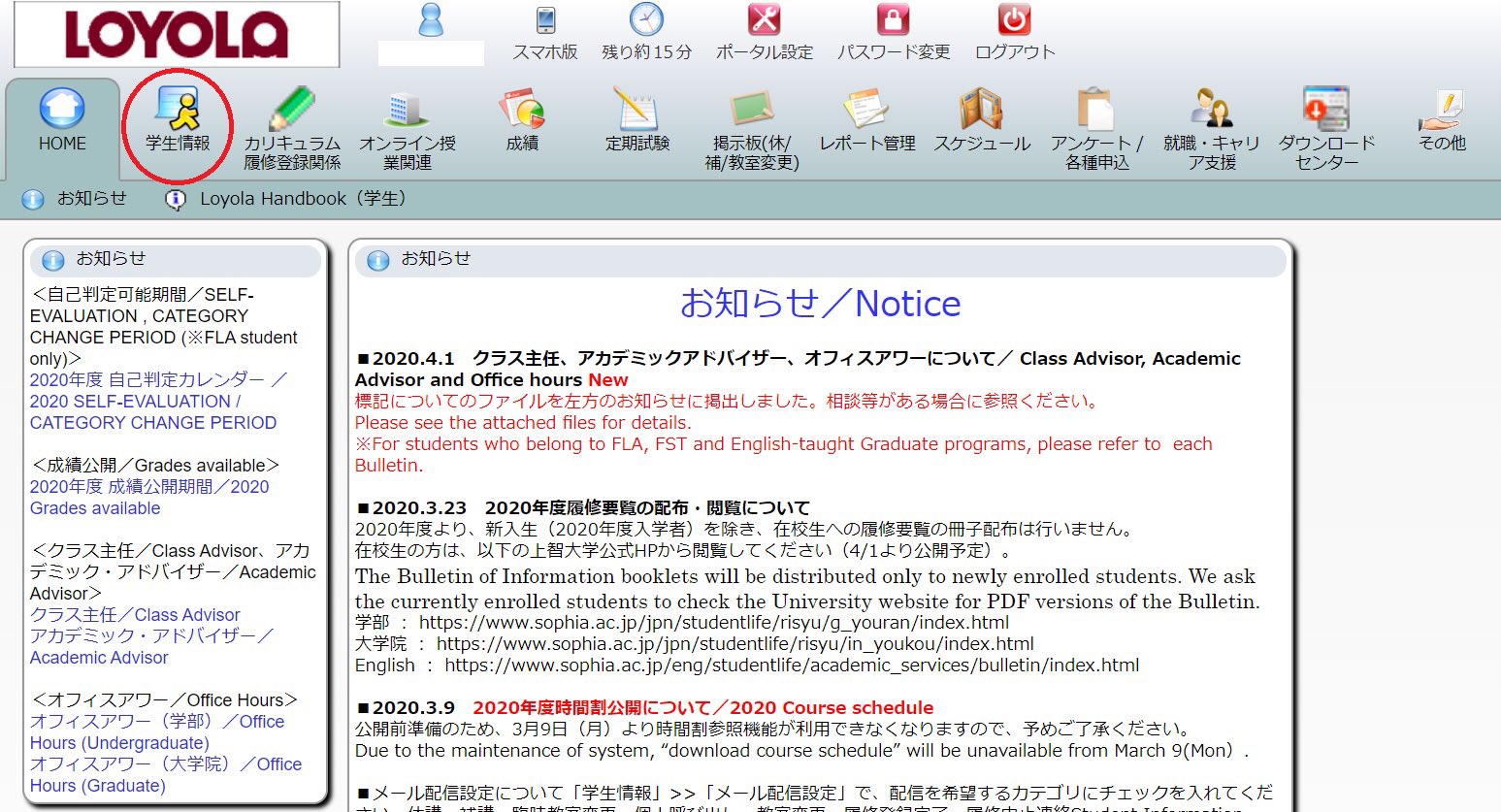Open Office Hours (Undergraduate) link
The image size is (1501, 812).
click(x=157, y=731)
